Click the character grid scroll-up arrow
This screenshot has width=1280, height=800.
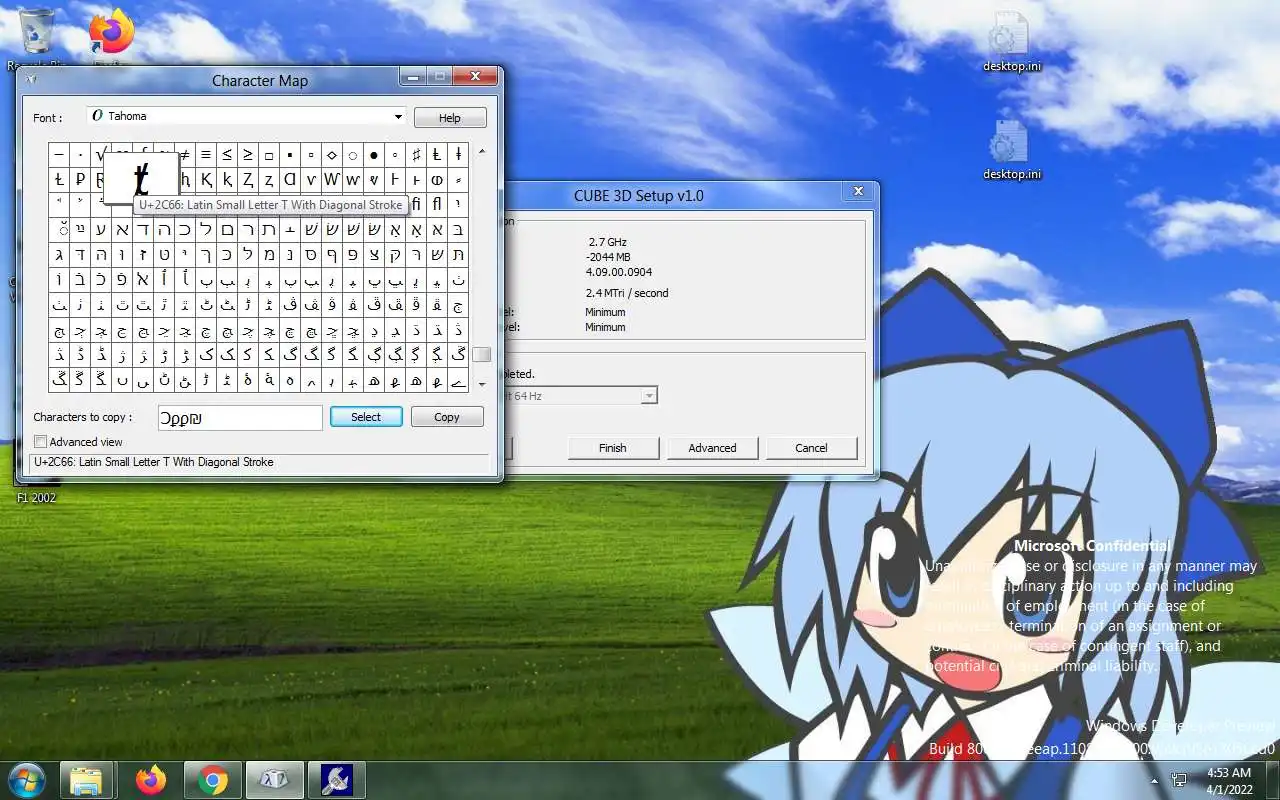482,152
